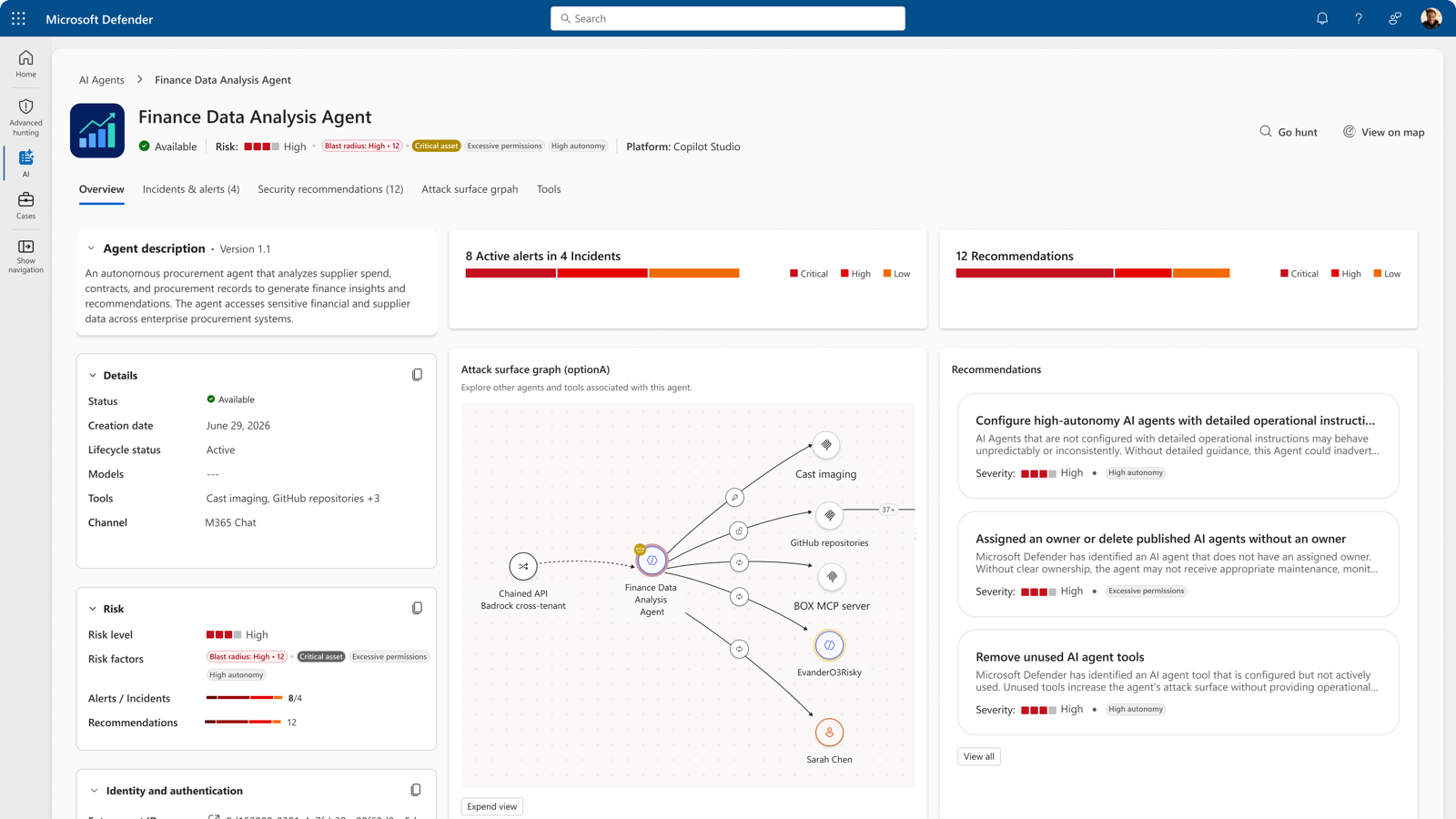Open the Attack surface grpah tab
Viewport: 1456px width, 819px height.
(x=470, y=189)
